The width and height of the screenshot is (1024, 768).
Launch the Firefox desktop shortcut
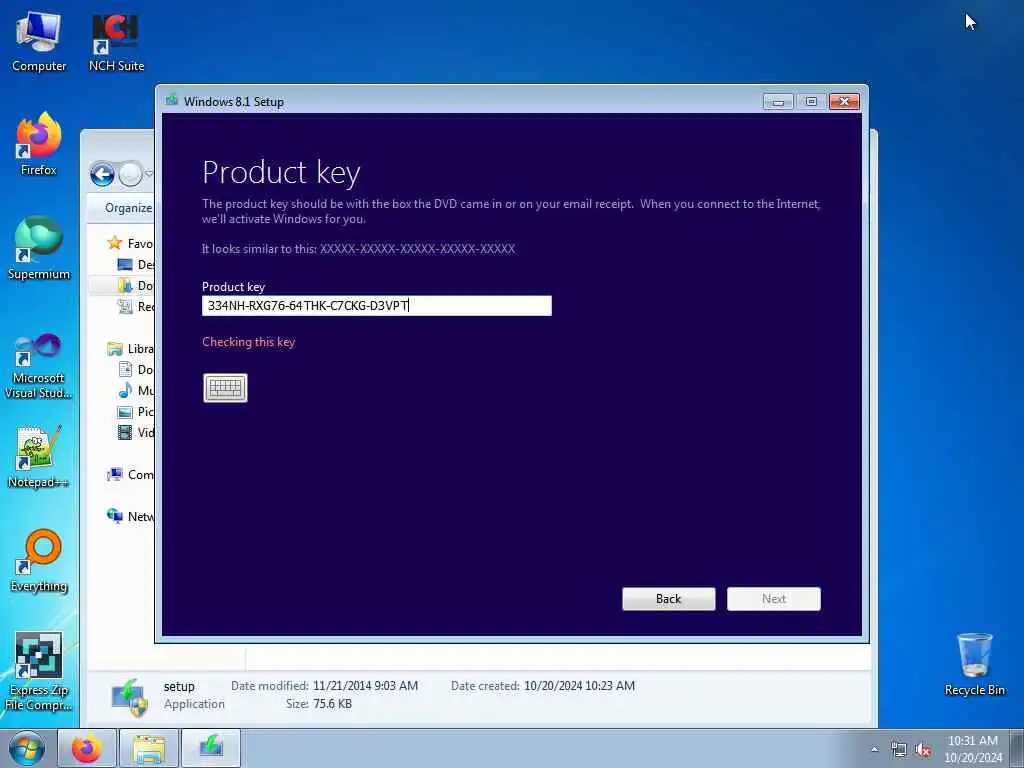(39, 144)
